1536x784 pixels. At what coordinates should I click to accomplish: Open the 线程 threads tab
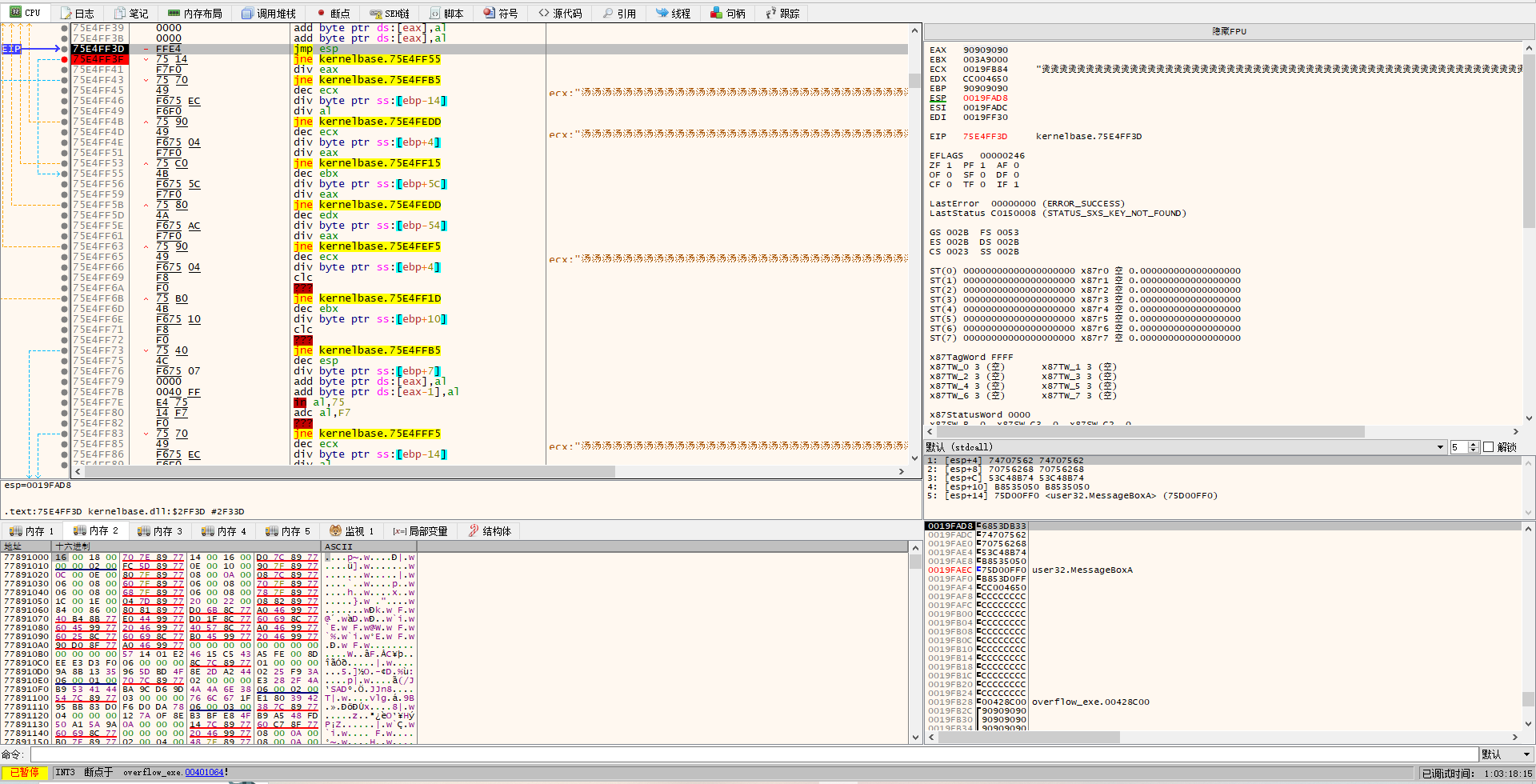[x=673, y=14]
